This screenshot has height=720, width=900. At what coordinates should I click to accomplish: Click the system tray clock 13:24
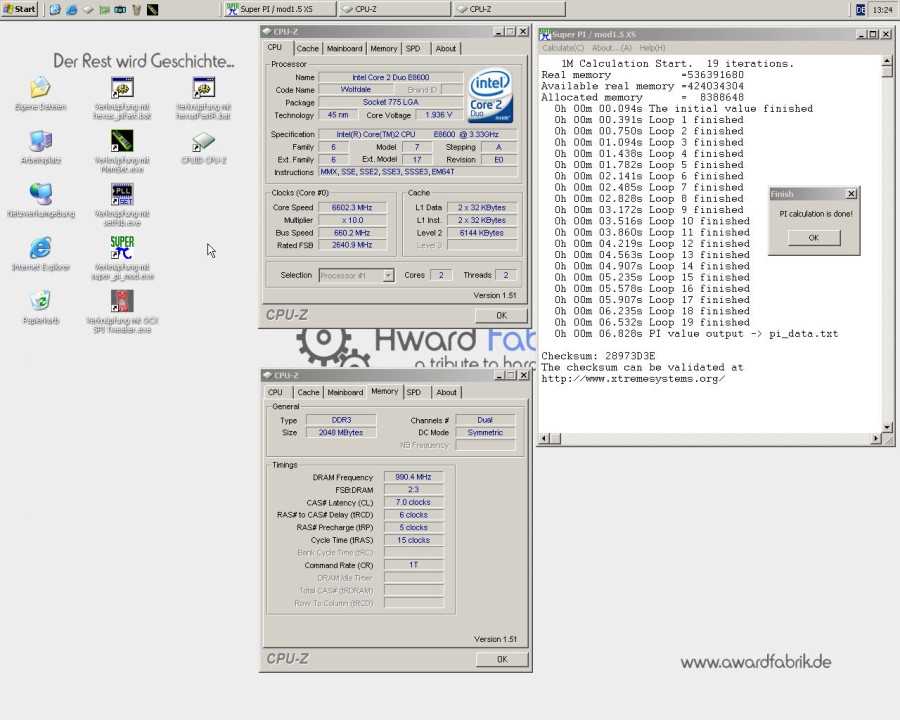tap(882, 9)
